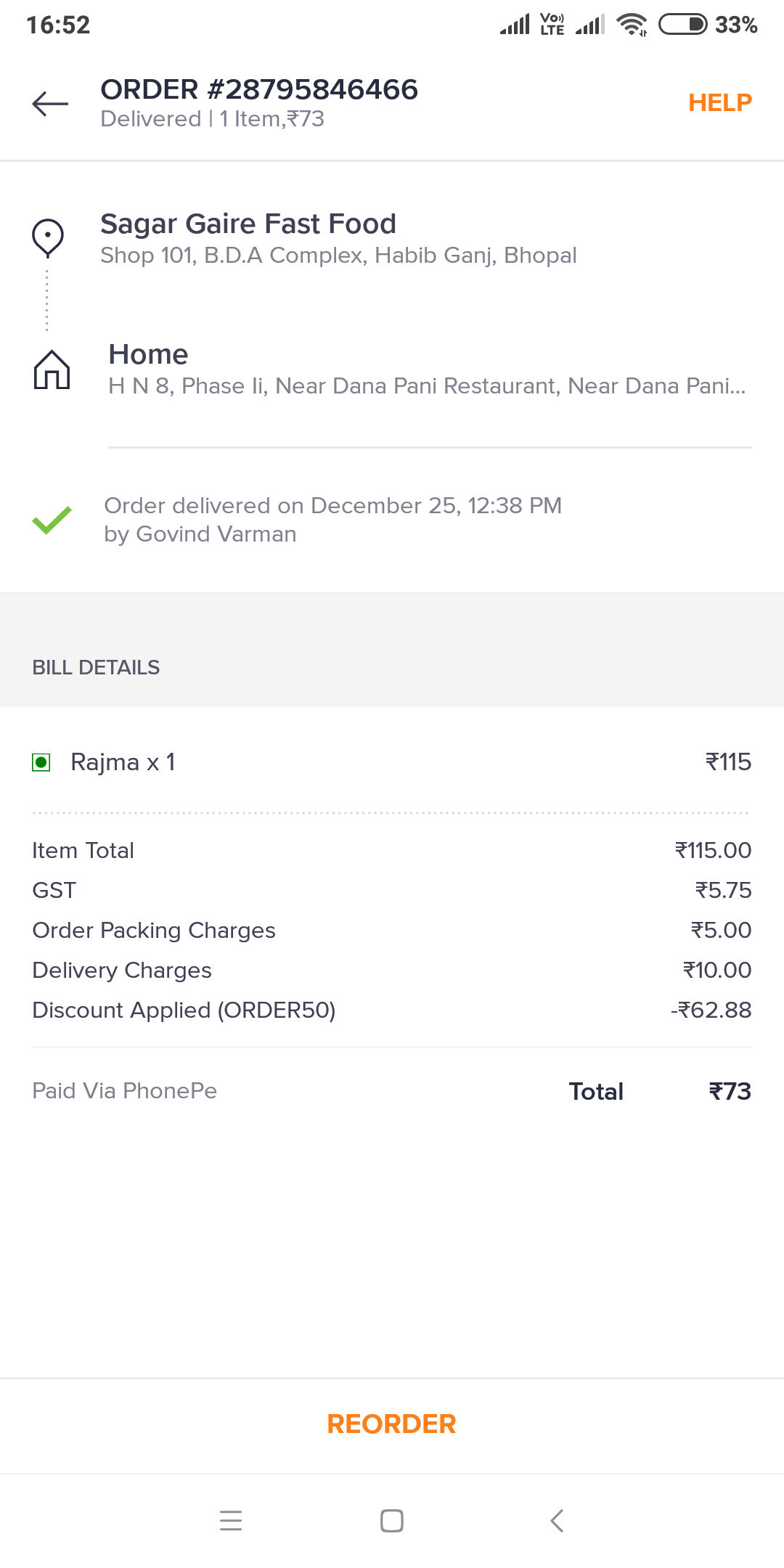Tap the green delivered checkmark icon

coord(52,520)
